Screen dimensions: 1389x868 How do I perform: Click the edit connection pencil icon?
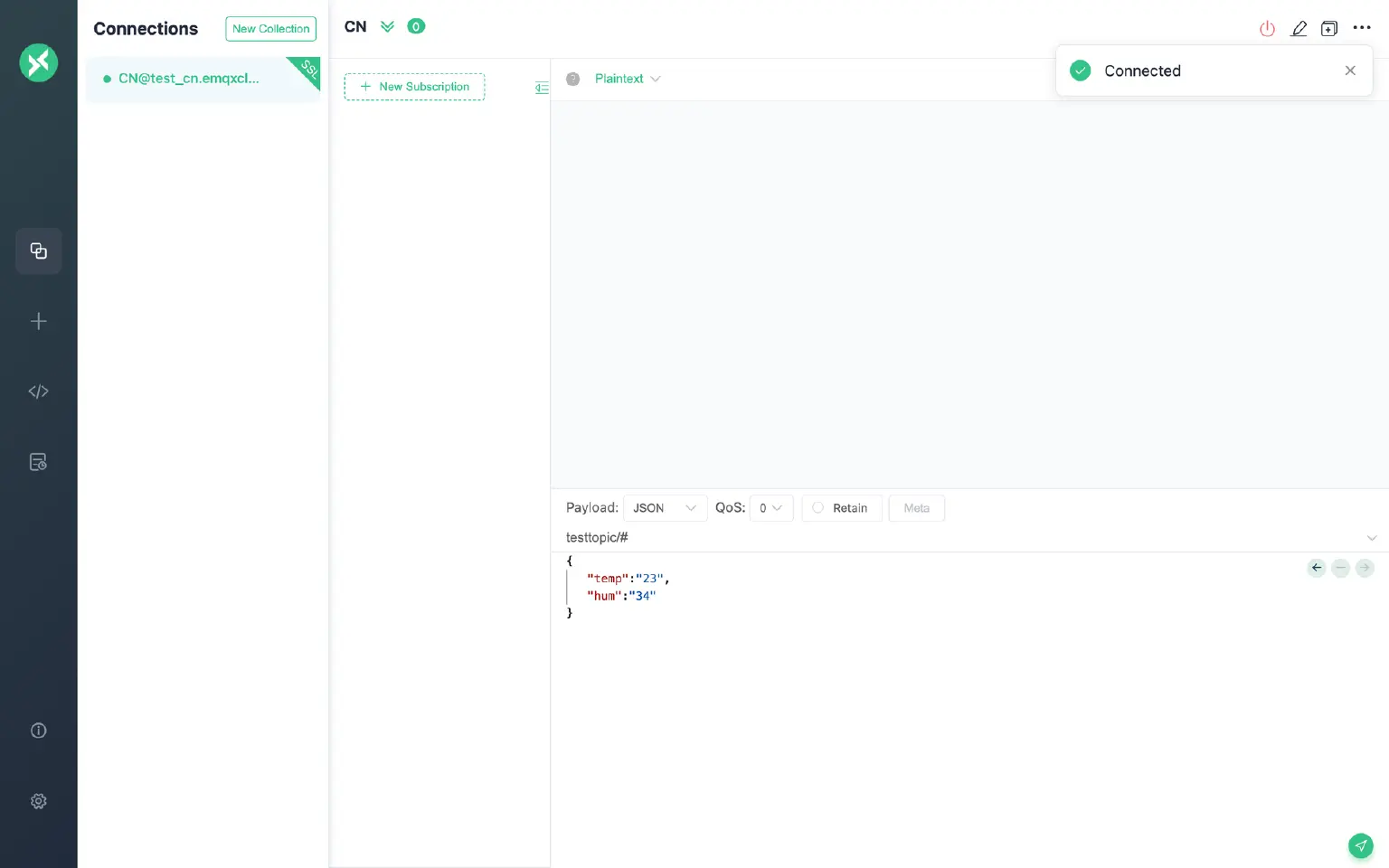click(1299, 29)
